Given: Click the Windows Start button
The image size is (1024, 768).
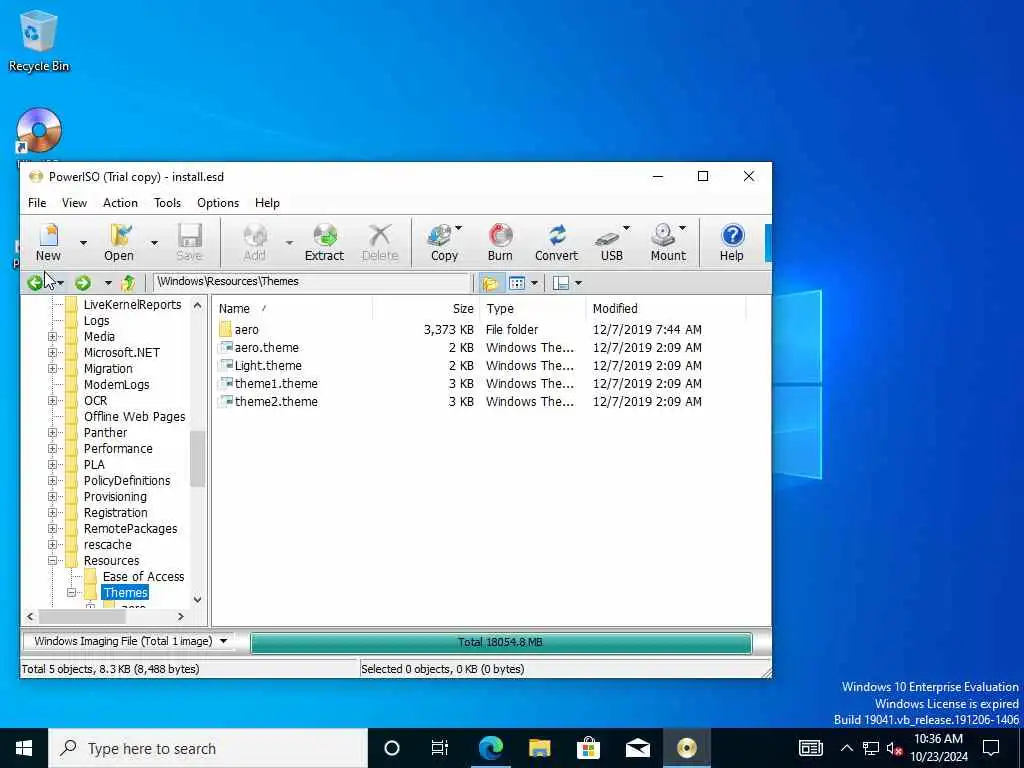Looking at the screenshot, I should [24, 748].
